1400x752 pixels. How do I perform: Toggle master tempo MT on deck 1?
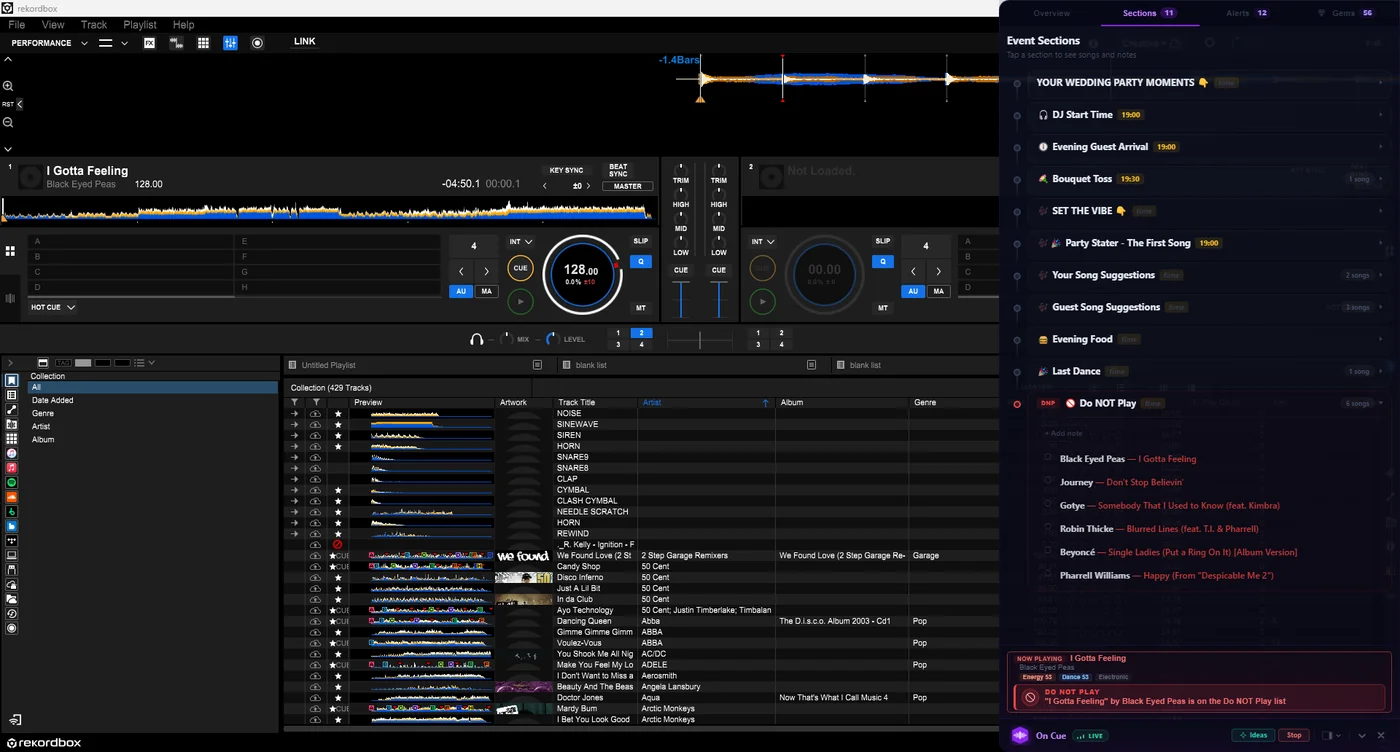pos(641,308)
